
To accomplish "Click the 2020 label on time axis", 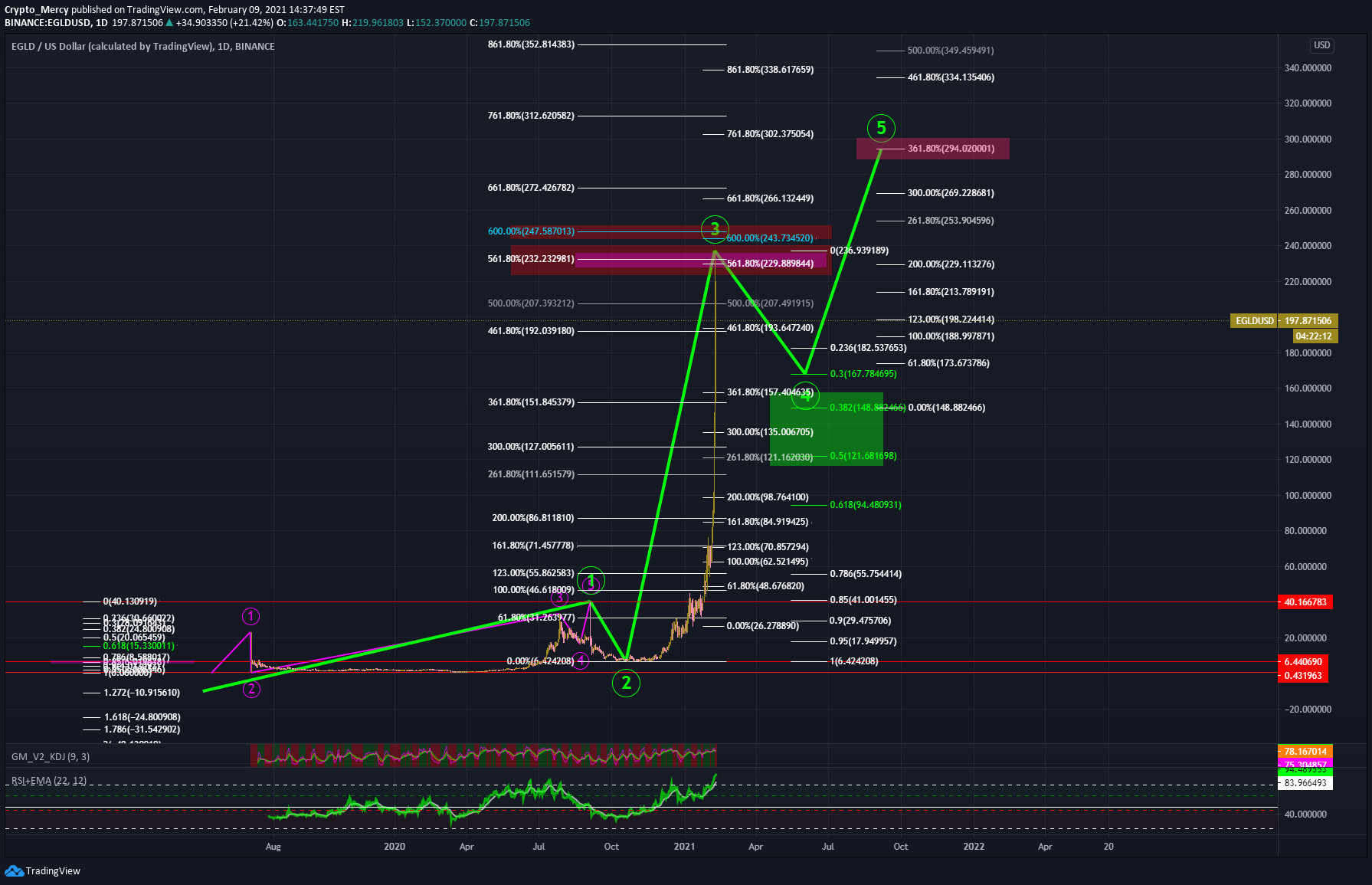I will tap(395, 847).
